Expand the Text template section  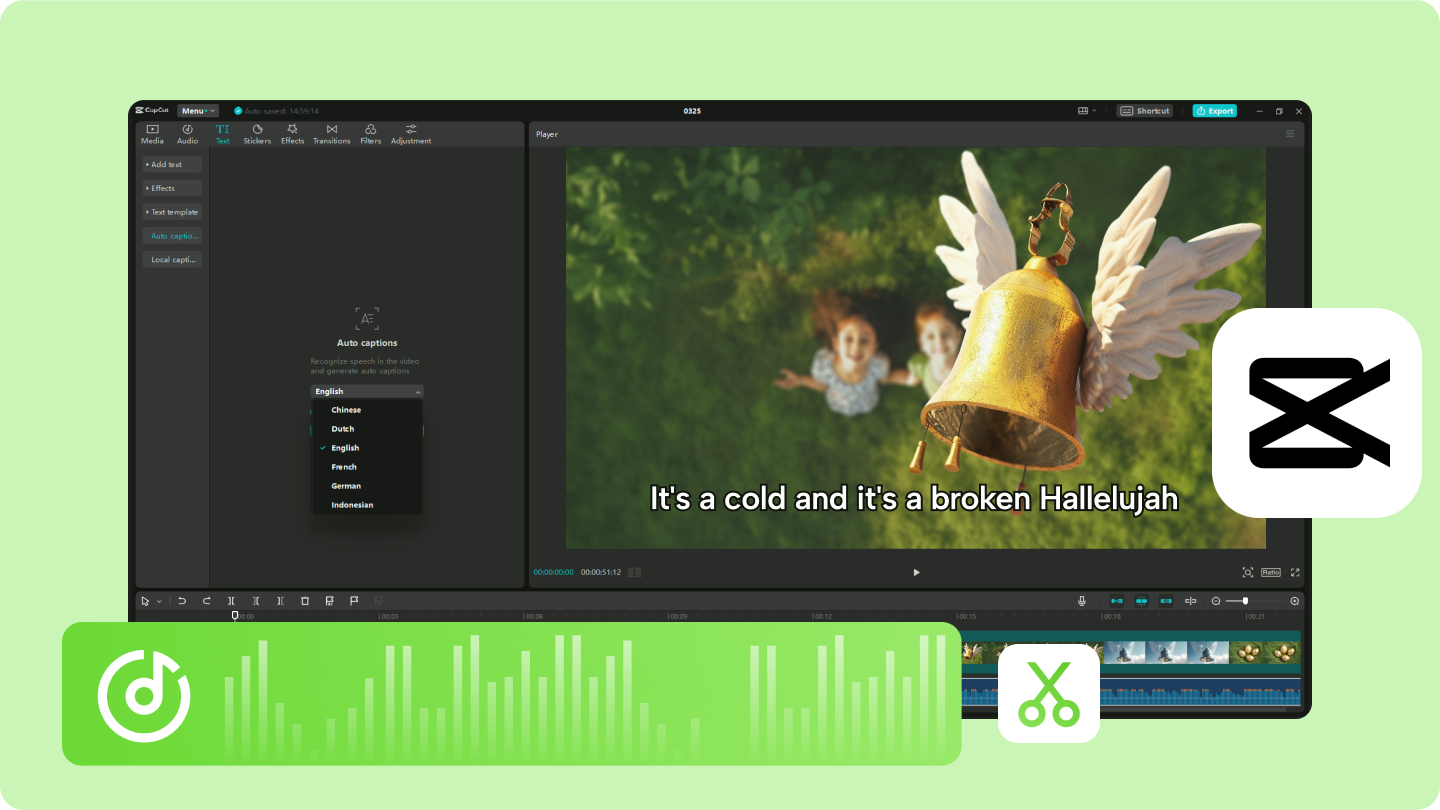click(171, 212)
